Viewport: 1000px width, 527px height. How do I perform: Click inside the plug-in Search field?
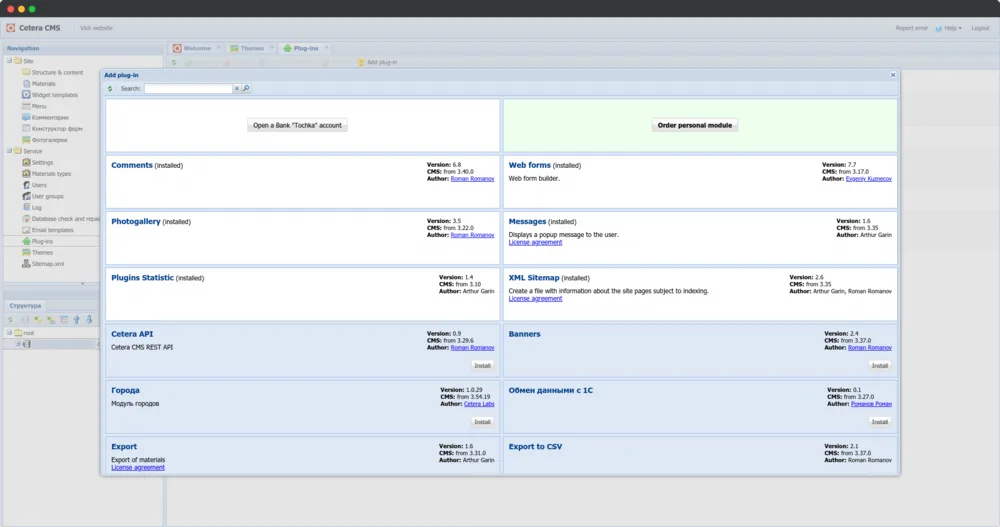[188, 89]
